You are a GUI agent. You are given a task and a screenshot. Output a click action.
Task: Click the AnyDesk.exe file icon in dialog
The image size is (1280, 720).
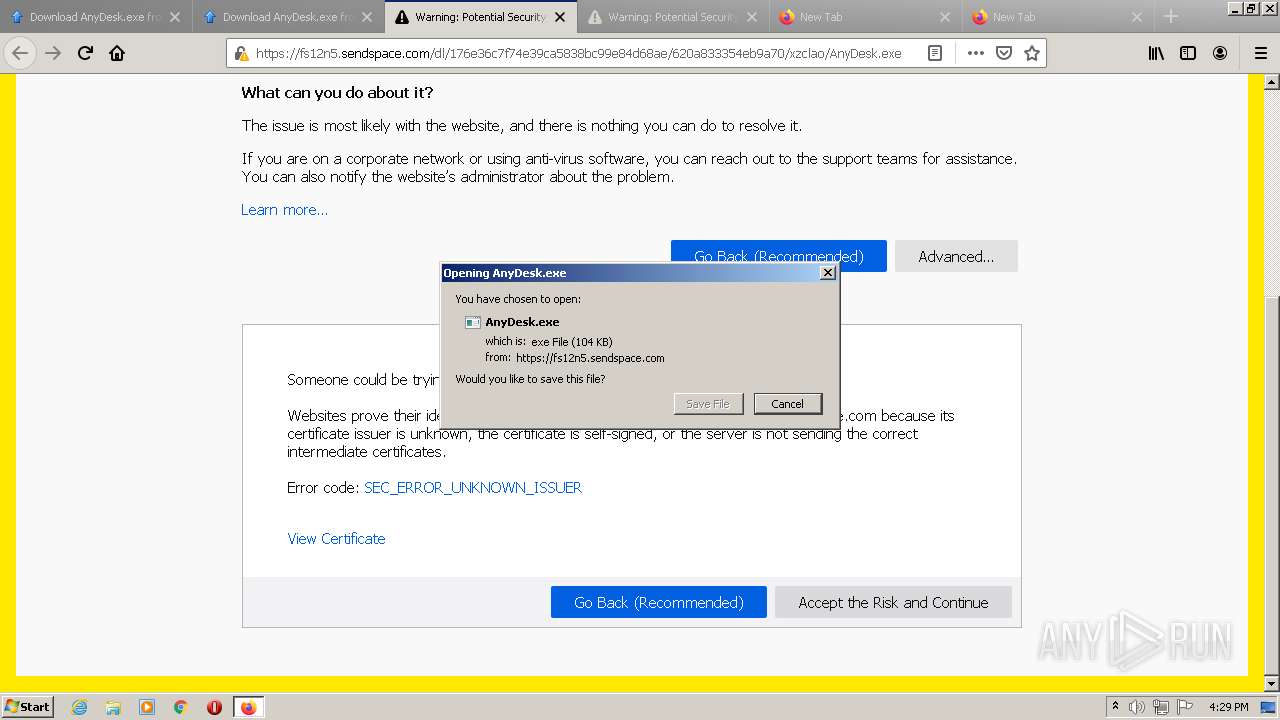click(473, 322)
